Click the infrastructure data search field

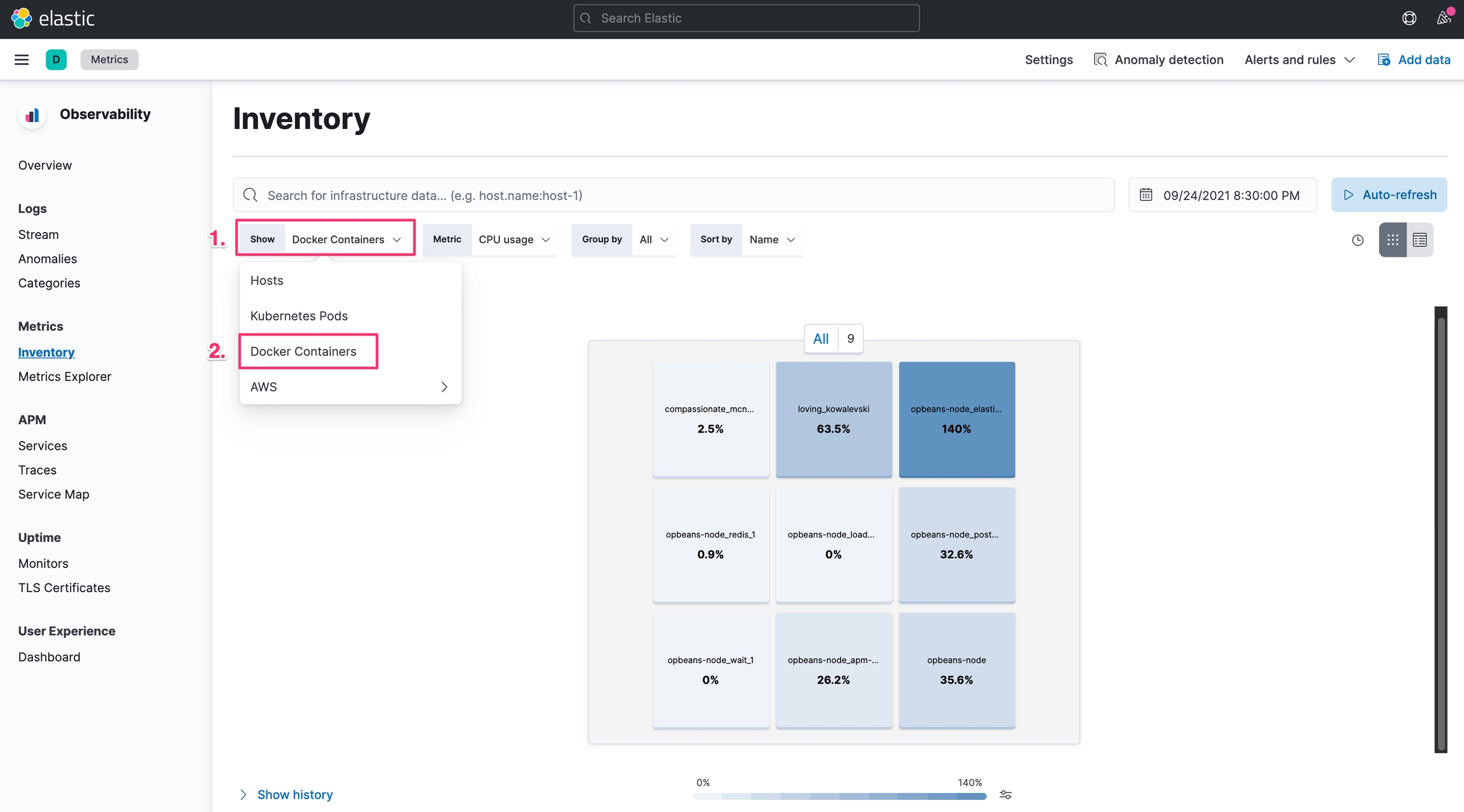click(674, 195)
